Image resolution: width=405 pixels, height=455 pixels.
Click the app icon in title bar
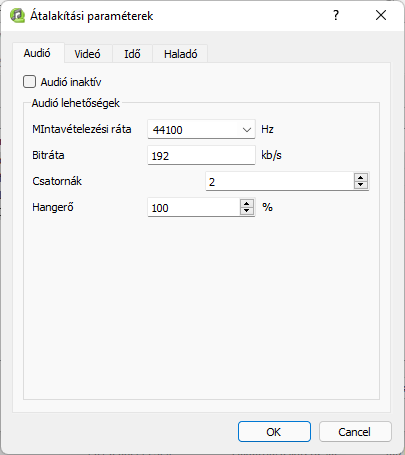(x=17, y=15)
